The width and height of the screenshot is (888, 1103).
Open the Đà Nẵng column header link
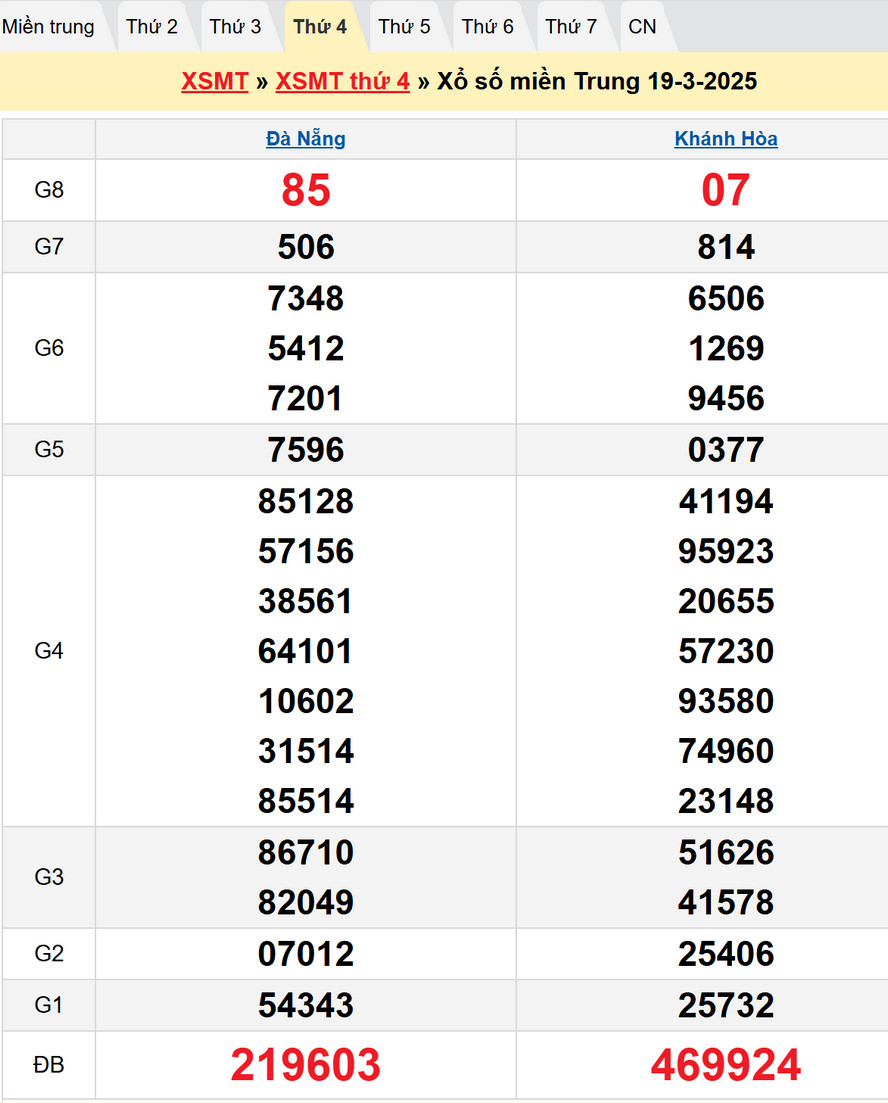tap(306, 139)
